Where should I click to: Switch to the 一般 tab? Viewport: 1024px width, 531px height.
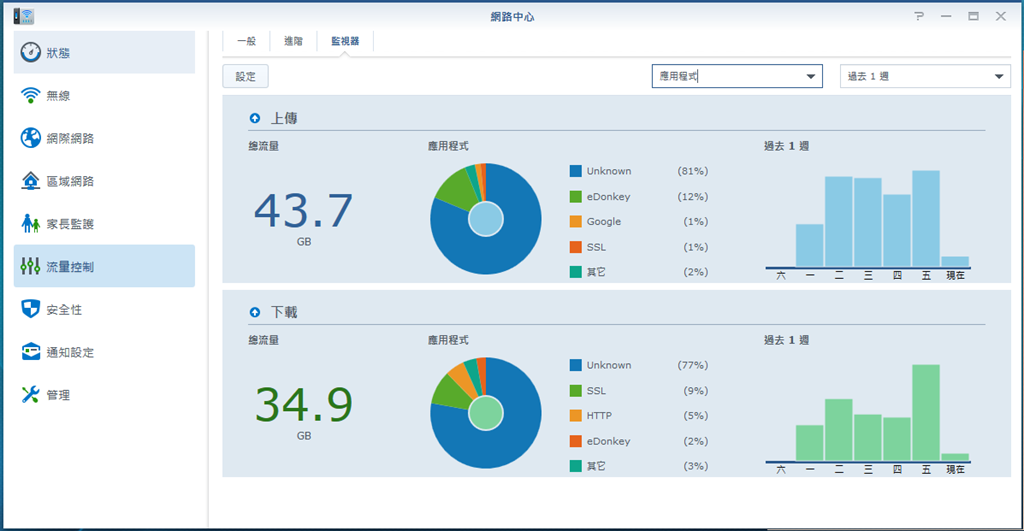tap(246, 41)
